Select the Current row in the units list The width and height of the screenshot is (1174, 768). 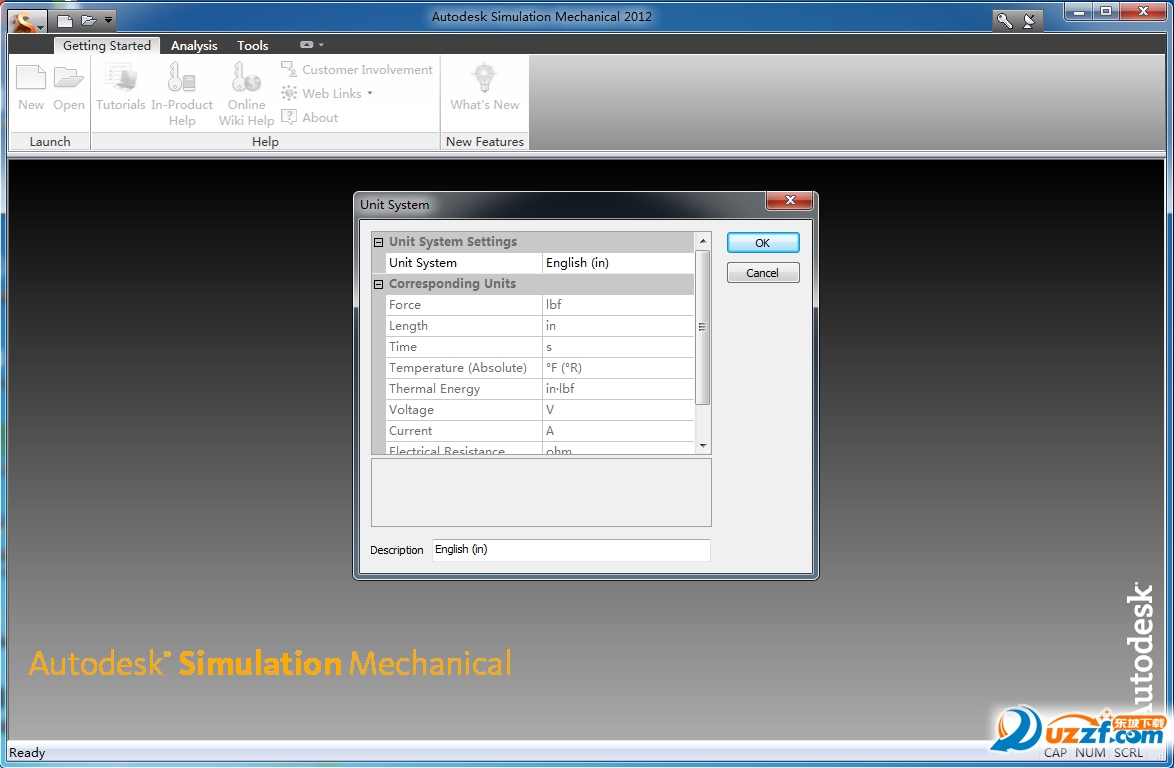(x=540, y=430)
